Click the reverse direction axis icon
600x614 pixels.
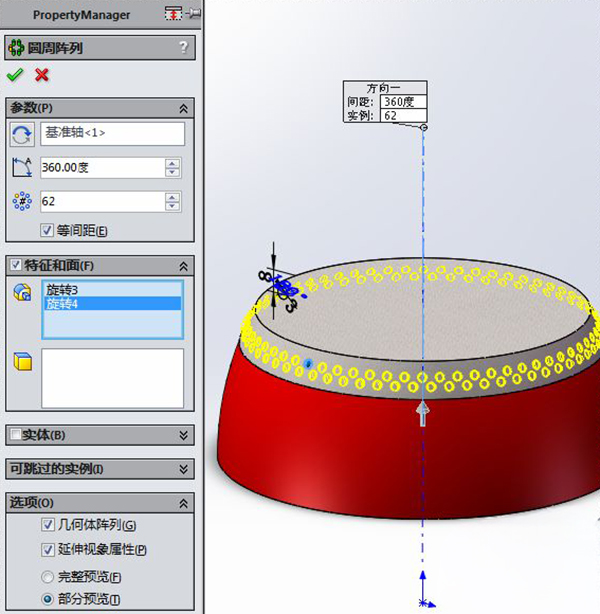point(22,135)
